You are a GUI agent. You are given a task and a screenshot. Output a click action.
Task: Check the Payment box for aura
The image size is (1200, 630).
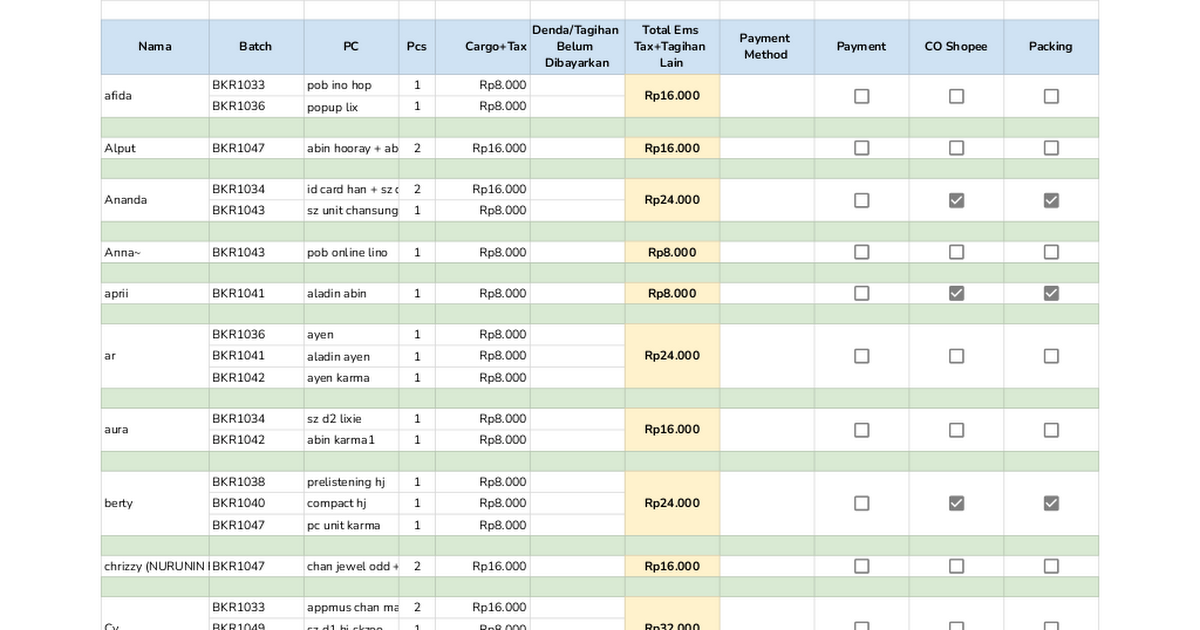[x=861, y=430]
